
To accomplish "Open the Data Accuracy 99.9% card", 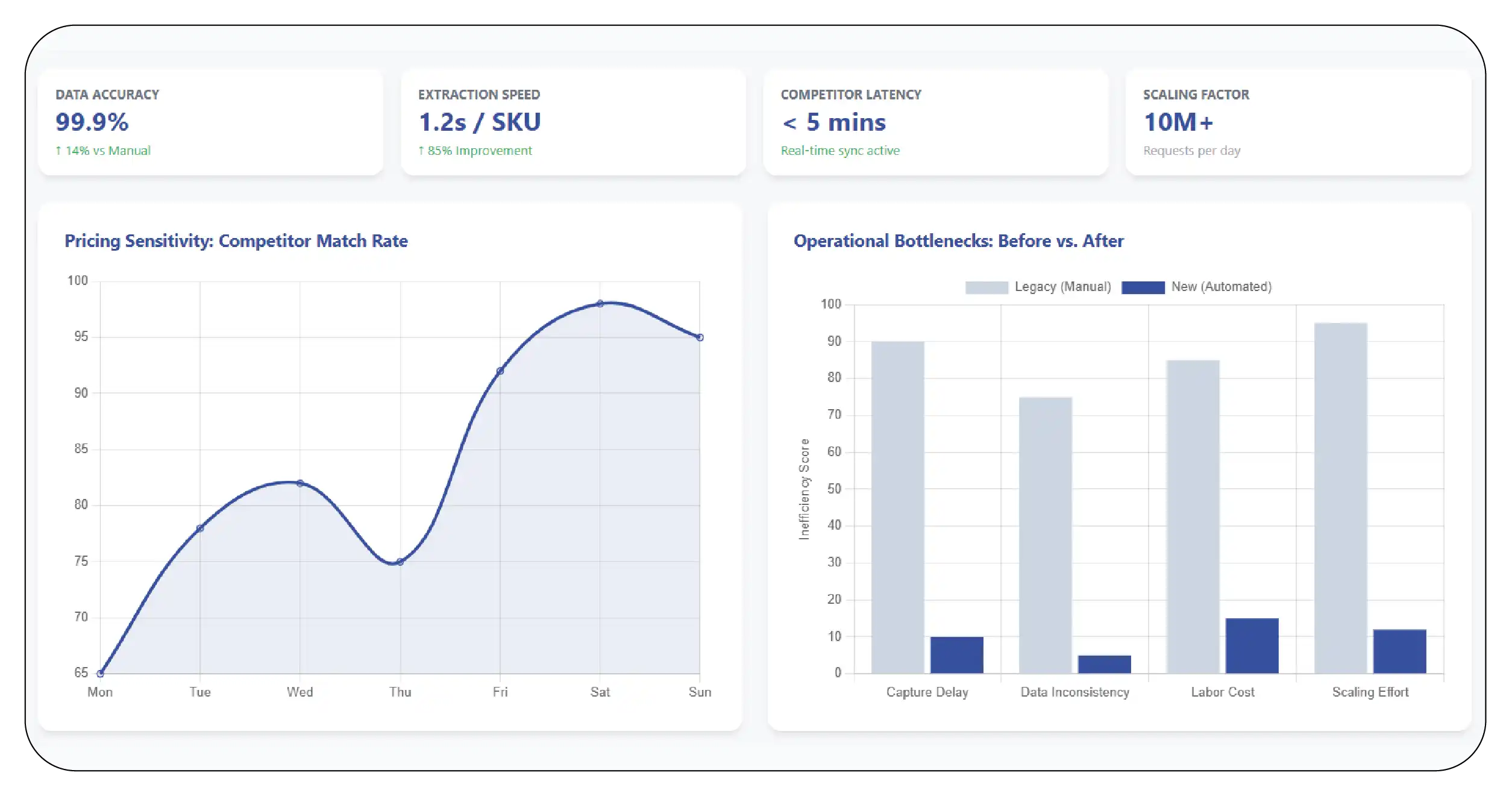I will (210, 122).
